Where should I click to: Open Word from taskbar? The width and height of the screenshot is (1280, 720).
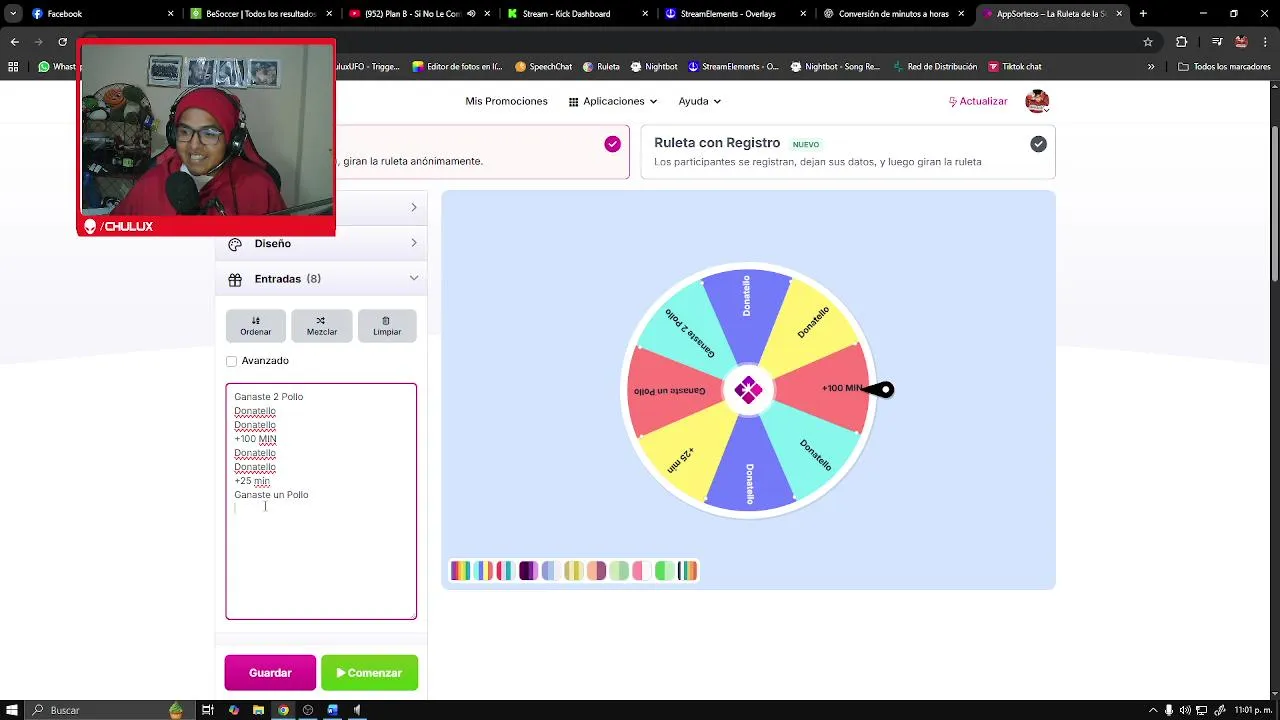tap(333, 710)
